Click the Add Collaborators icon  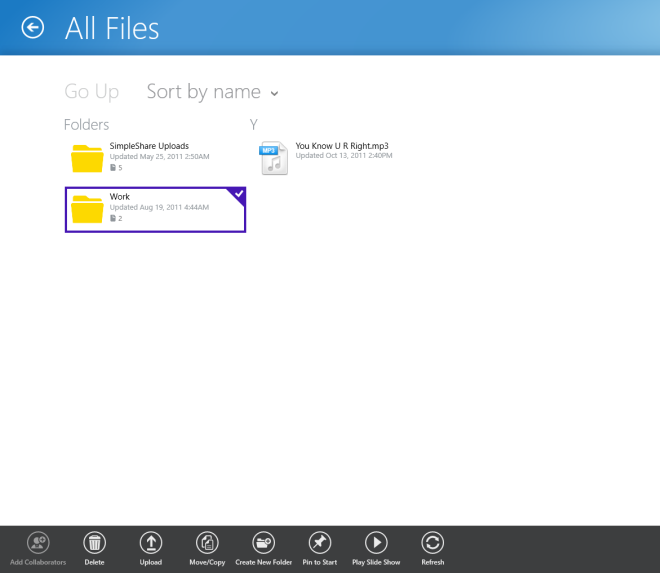coord(38,542)
